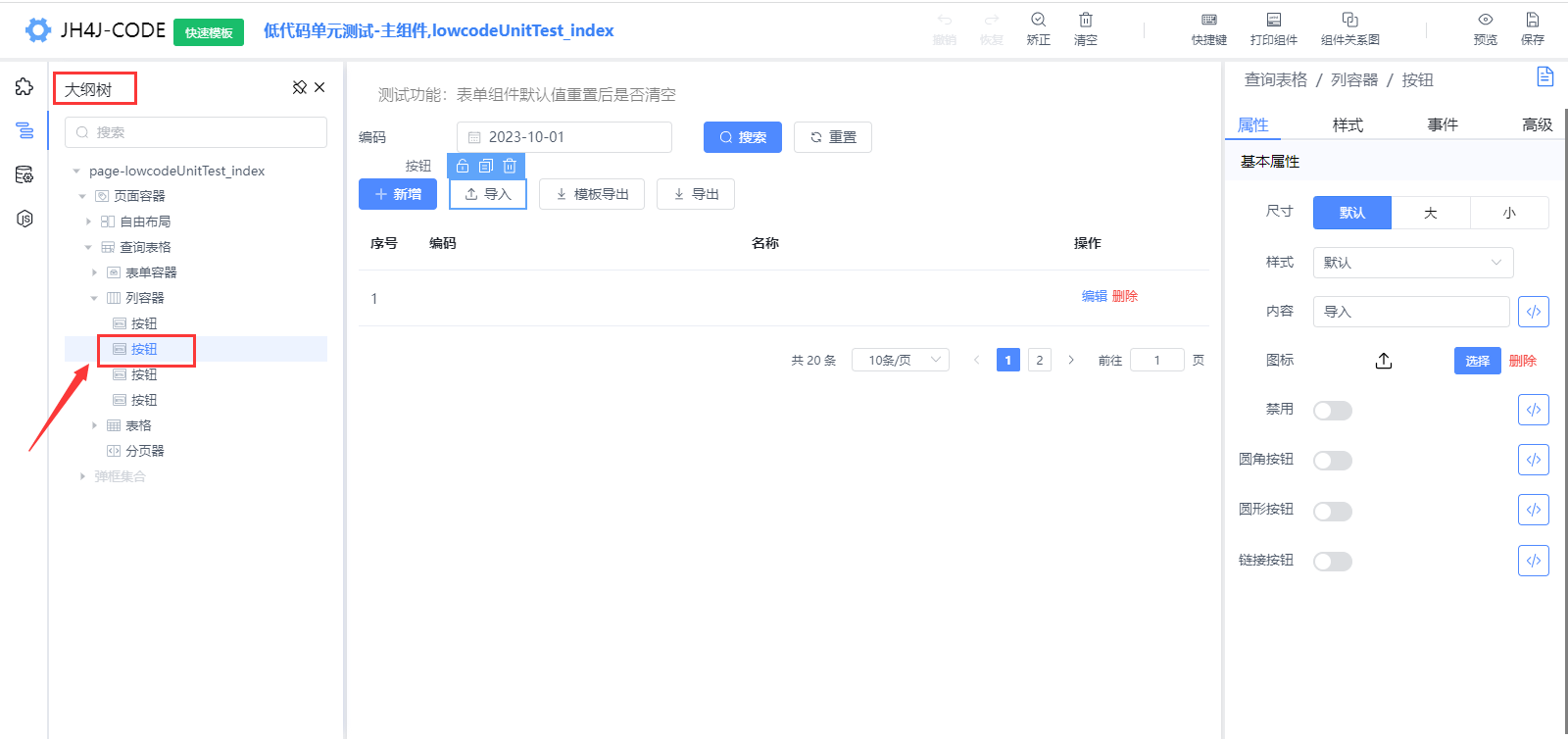This screenshot has height=739, width=1568.
Task: Click the 保存 save icon
Action: (x=1533, y=20)
